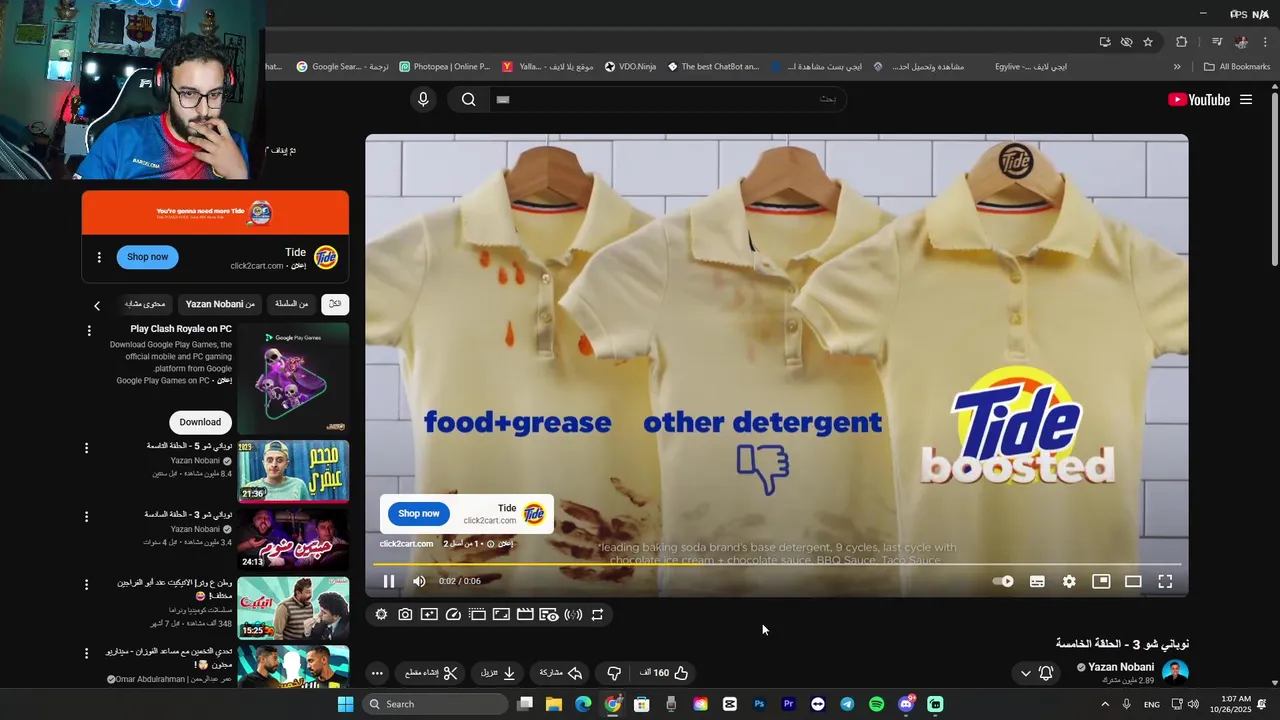Screen dimensions: 1280x720
Task: Pause the video with the player button
Action: point(389,581)
